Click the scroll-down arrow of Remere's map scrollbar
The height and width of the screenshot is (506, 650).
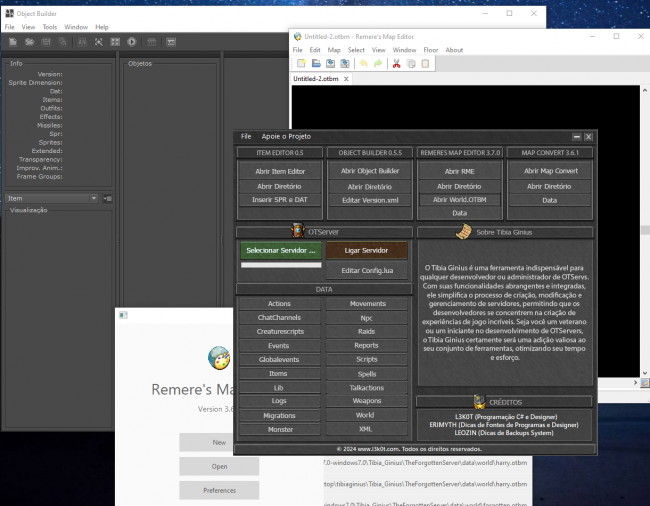pyautogui.click(x=645, y=373)
